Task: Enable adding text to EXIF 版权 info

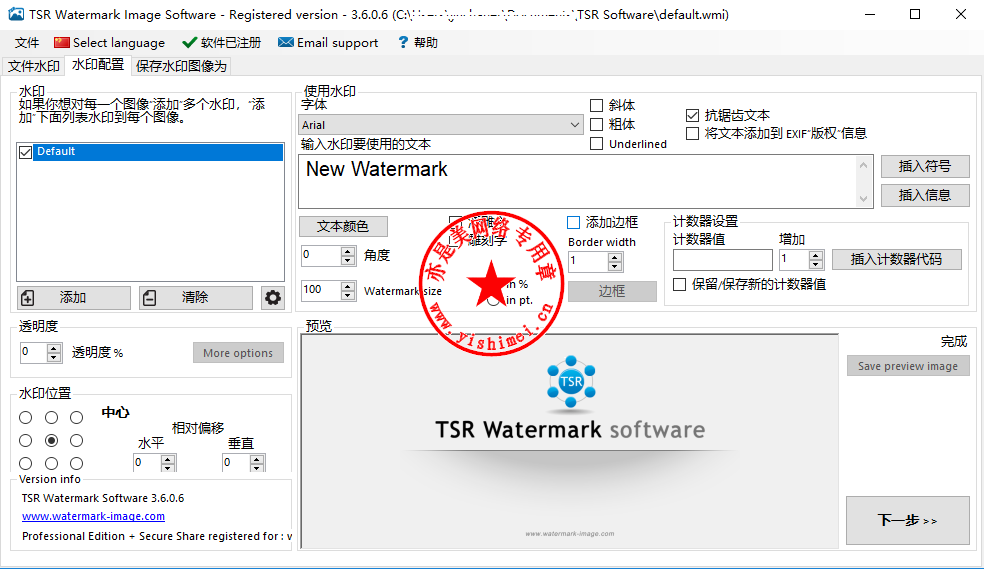Action: (692, 134)
